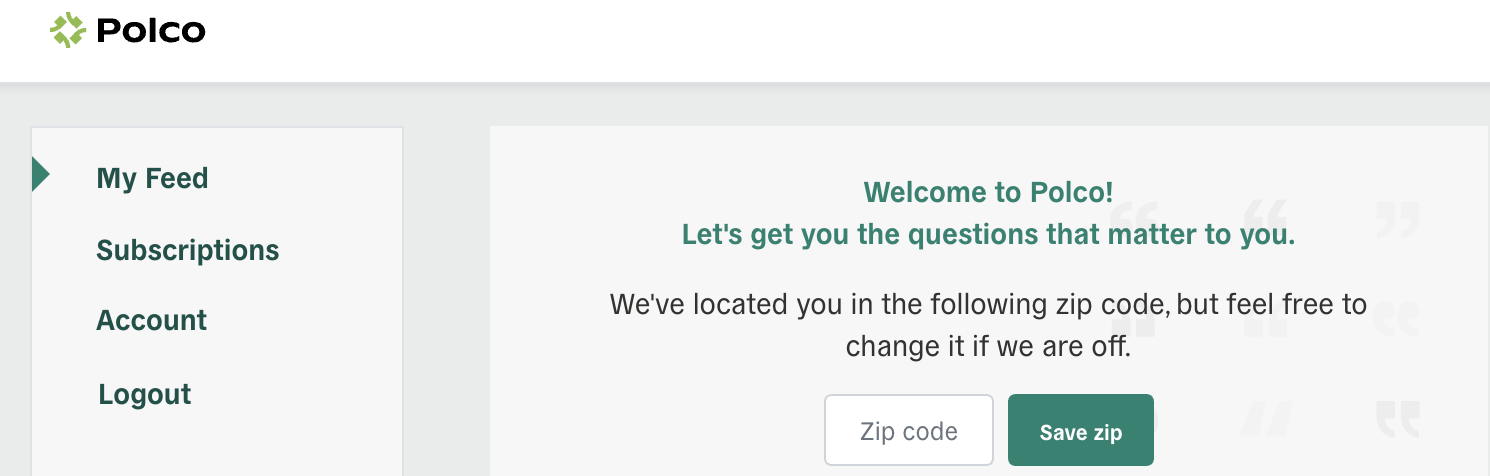The width and height of the screenshot is (1490, 476).
Task: Click the located zip code paragraph text
Action: click(x=988, y=325)
